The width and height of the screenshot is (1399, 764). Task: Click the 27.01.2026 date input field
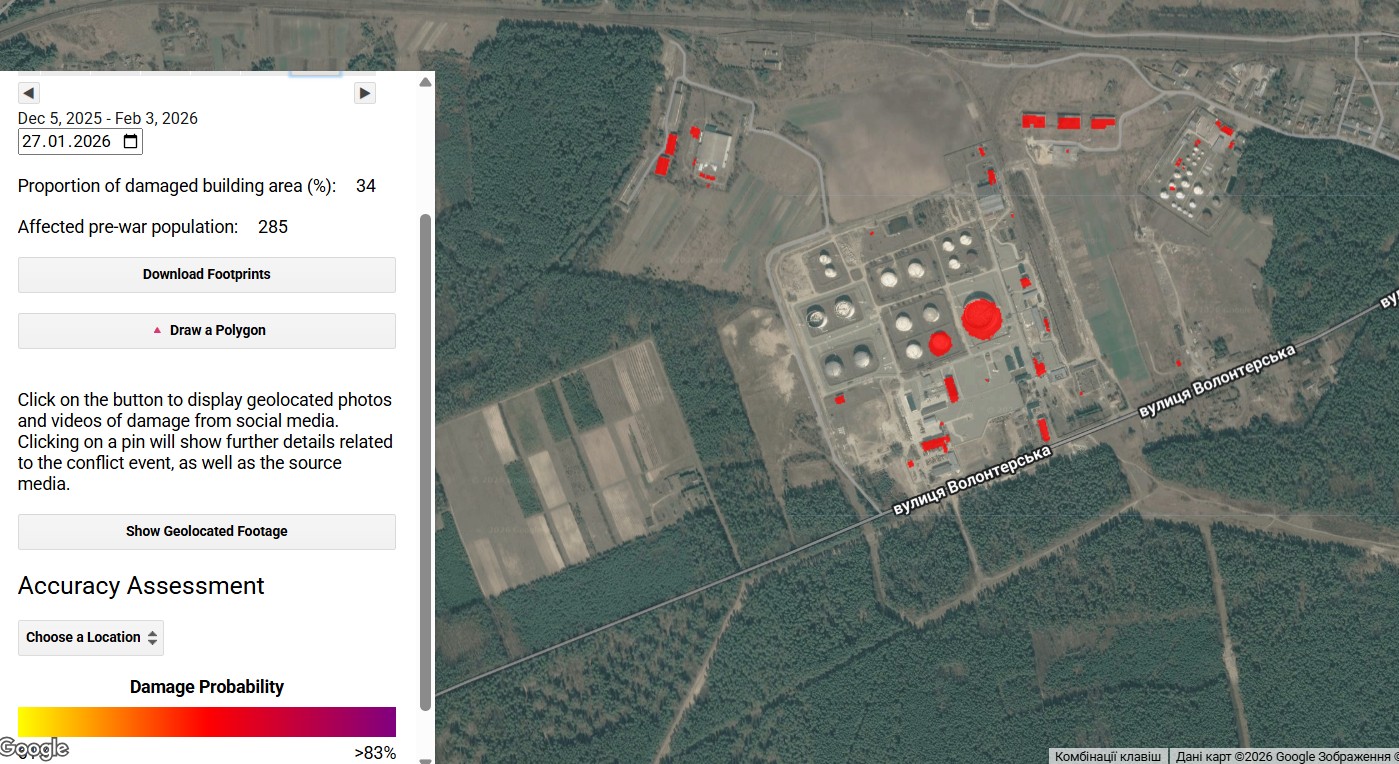click(x=70, y=142)
